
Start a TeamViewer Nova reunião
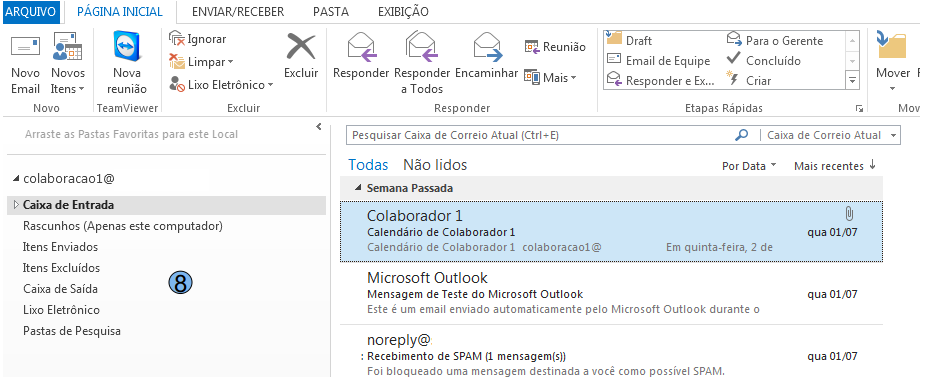(127, 64)
